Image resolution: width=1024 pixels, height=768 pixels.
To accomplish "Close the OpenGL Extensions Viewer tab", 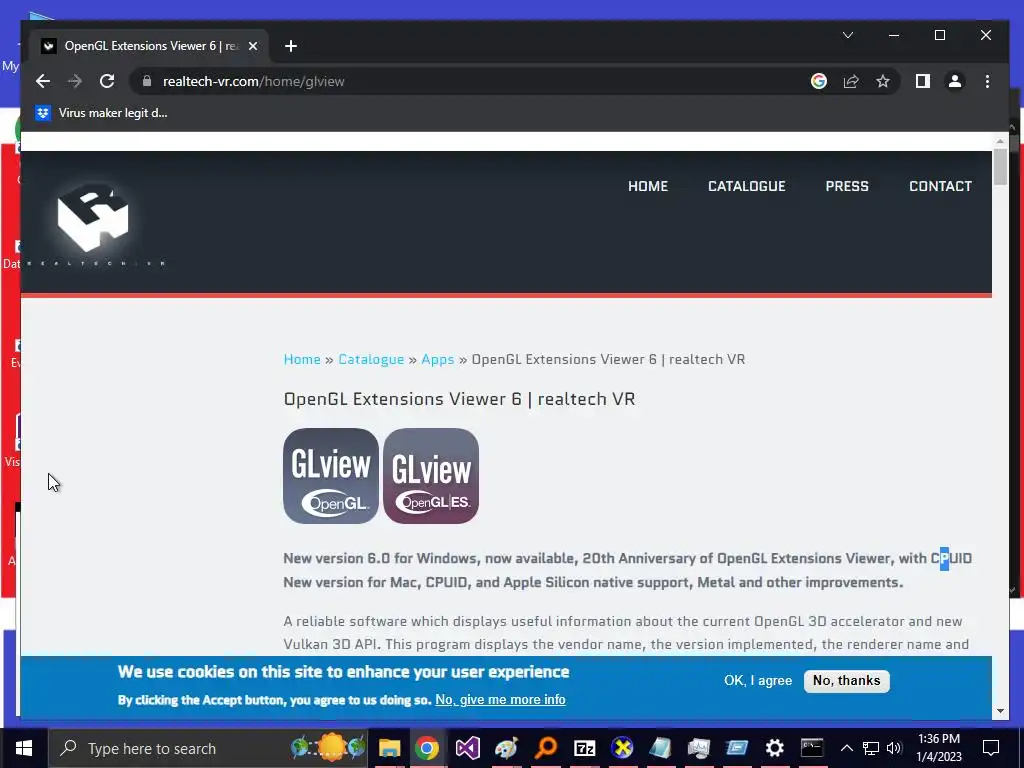I will tap(253, 46).
